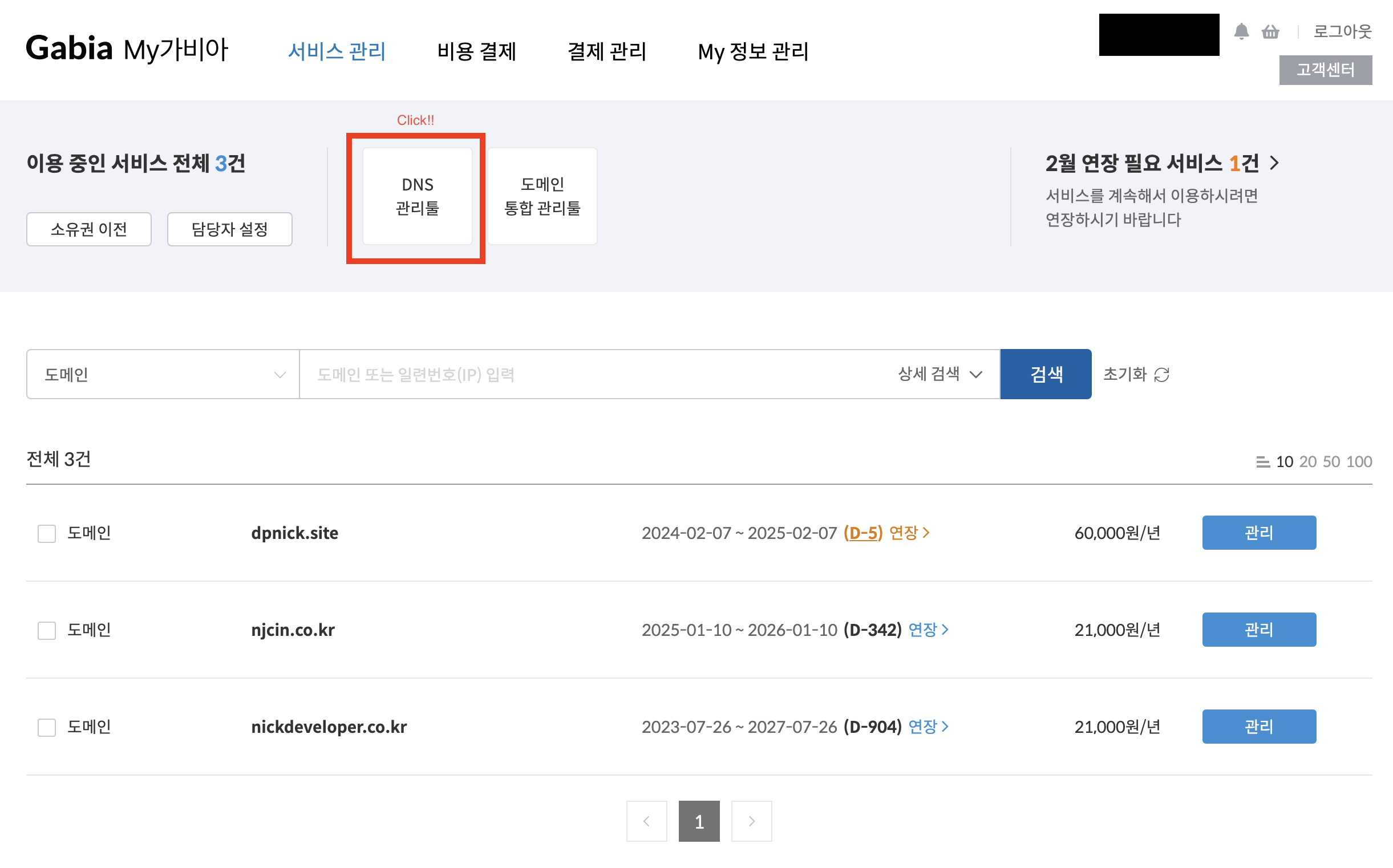Switch to the 비용 결제 menu
1393x868 pixels.
point(476,51)
